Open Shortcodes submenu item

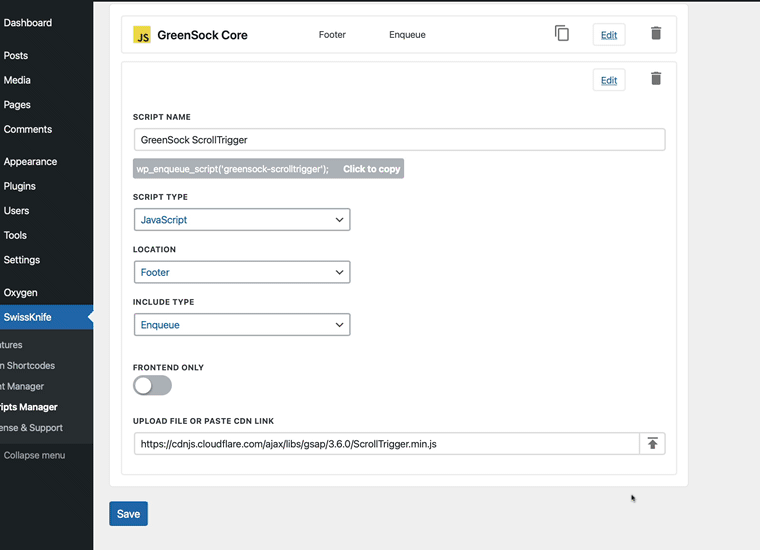point(28,366)
